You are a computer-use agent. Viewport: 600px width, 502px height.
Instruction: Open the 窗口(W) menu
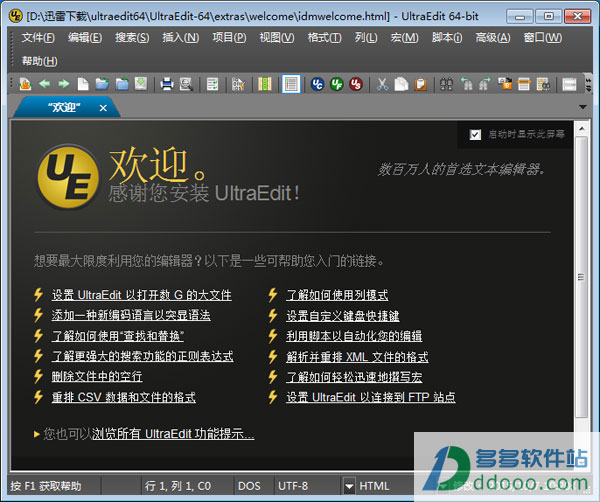click(x=543, y=37)
